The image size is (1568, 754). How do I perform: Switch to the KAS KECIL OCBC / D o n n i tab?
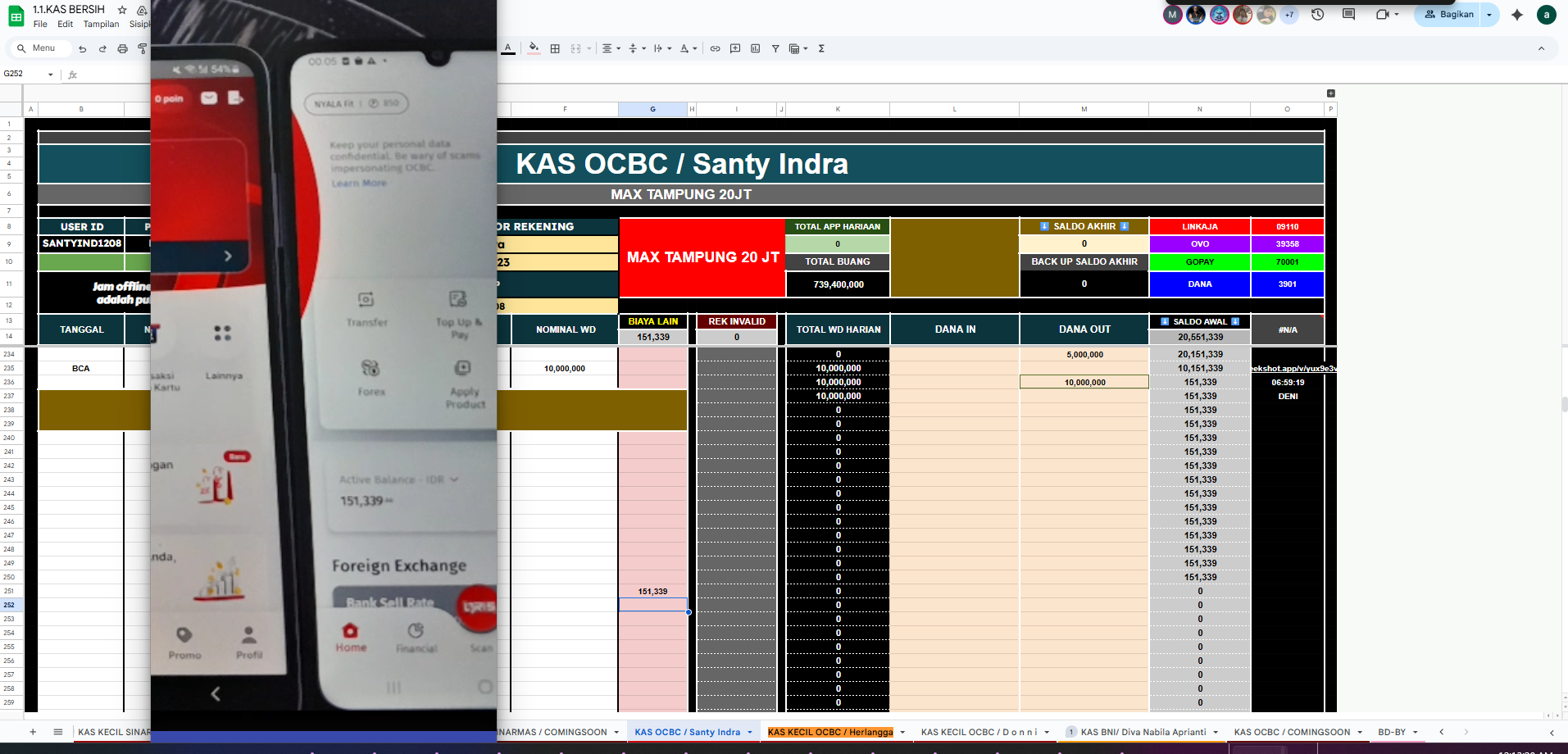point(979,733)
